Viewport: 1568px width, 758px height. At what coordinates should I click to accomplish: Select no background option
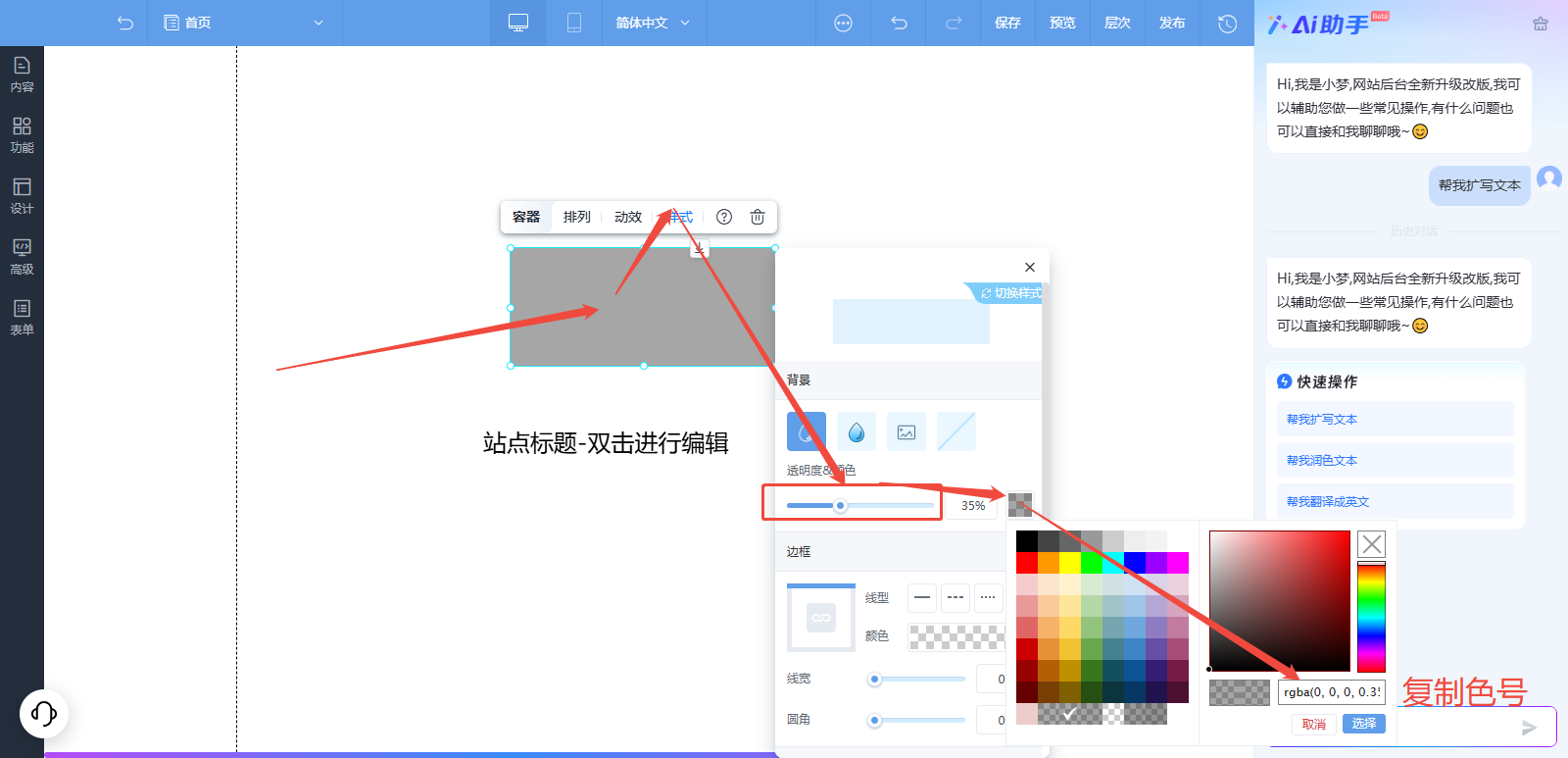point(956,431)
